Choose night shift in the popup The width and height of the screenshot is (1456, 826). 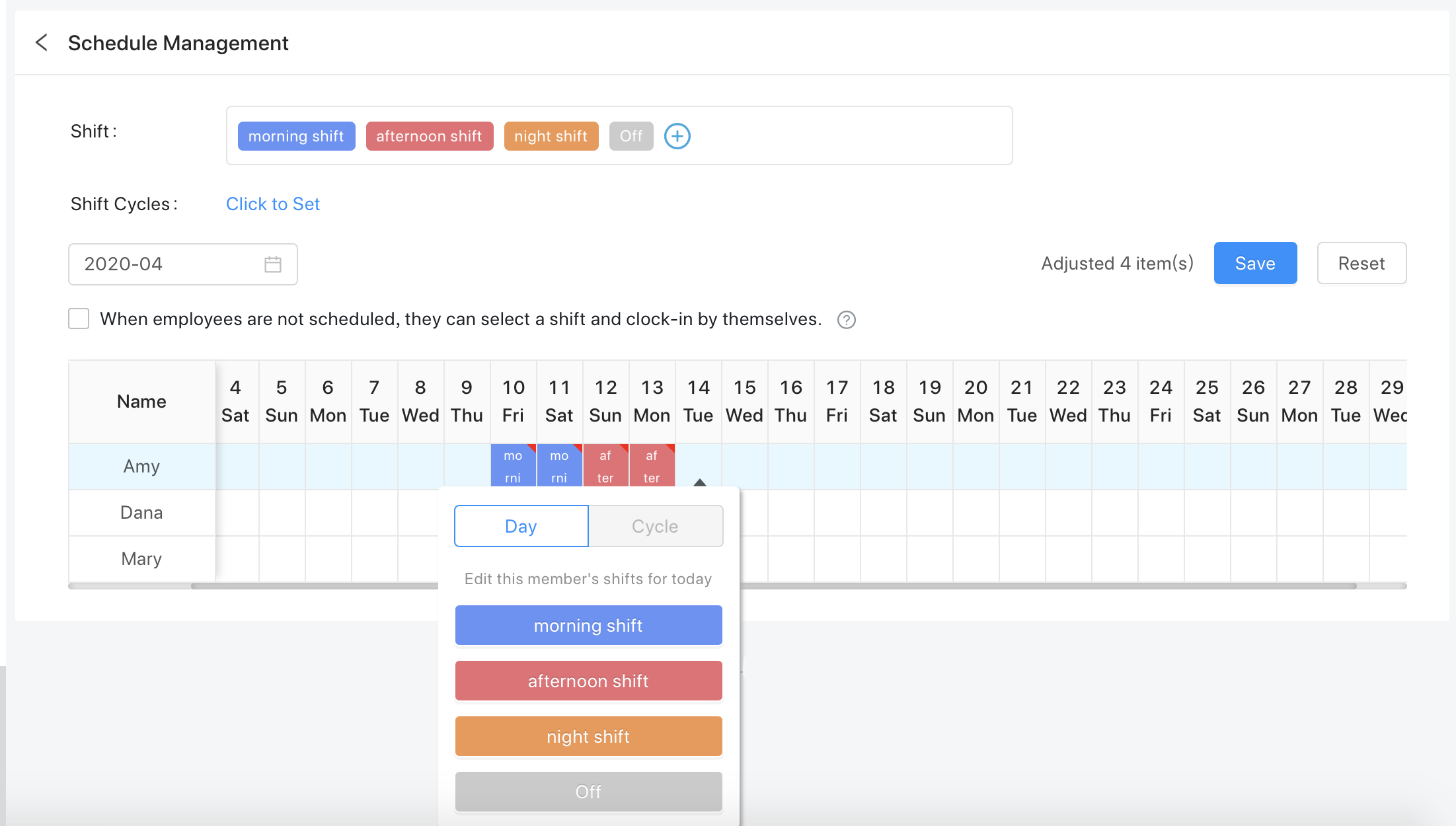pos(588,736)
